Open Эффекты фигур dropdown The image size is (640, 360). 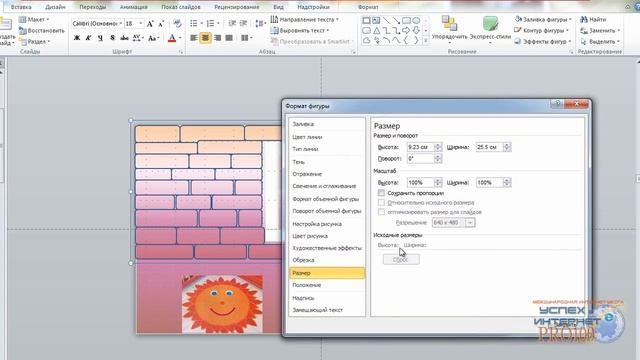(543, 41)
